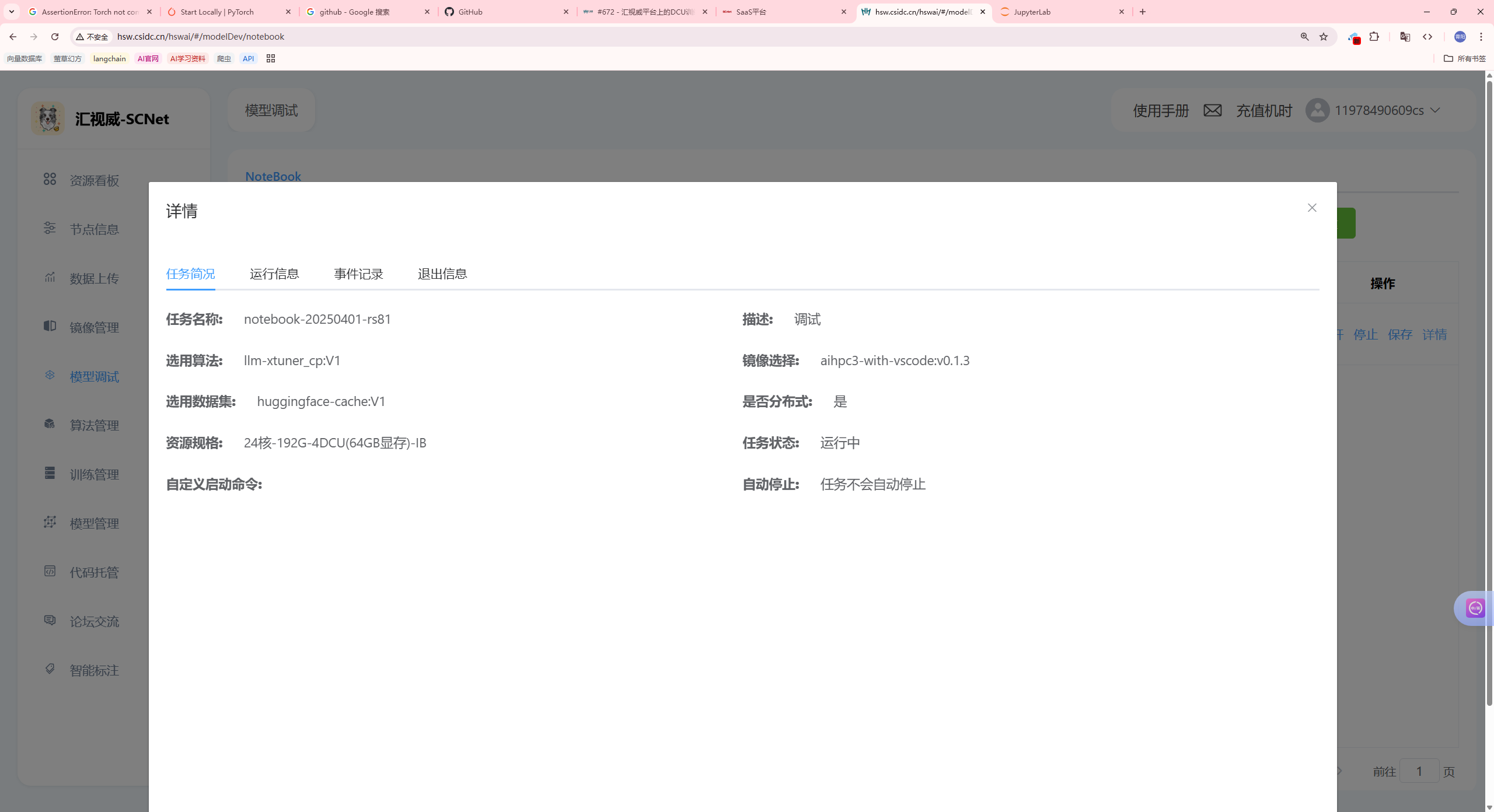Open the Chrome three-dot menu

[x=1481, y=37]
